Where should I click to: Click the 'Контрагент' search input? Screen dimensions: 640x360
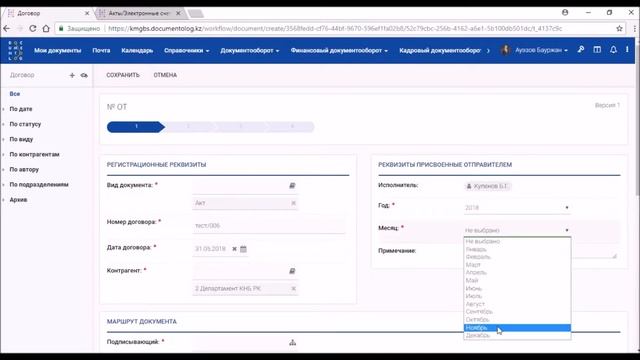[240, 271]
